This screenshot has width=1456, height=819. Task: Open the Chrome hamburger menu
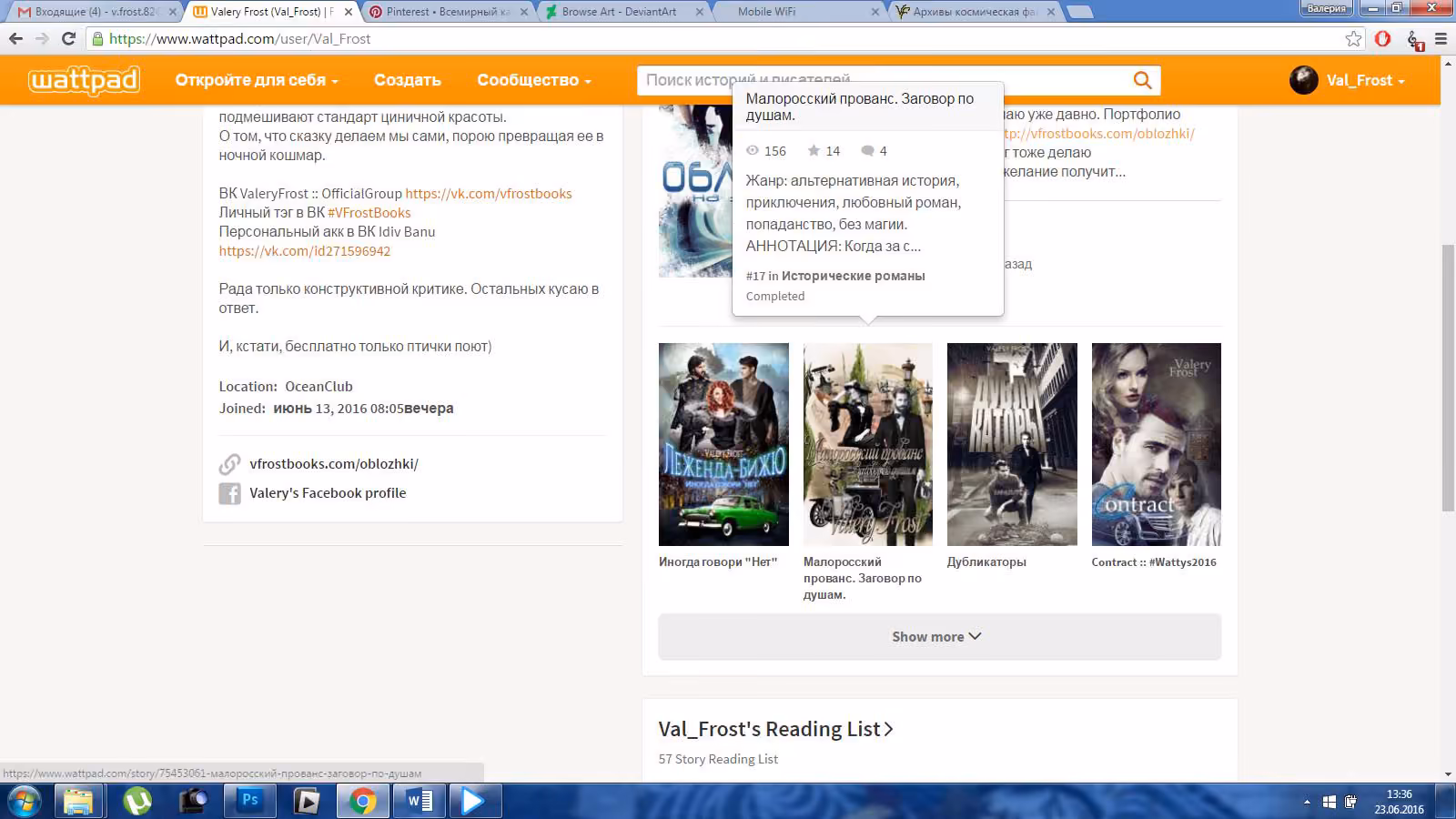[1441, 38]
